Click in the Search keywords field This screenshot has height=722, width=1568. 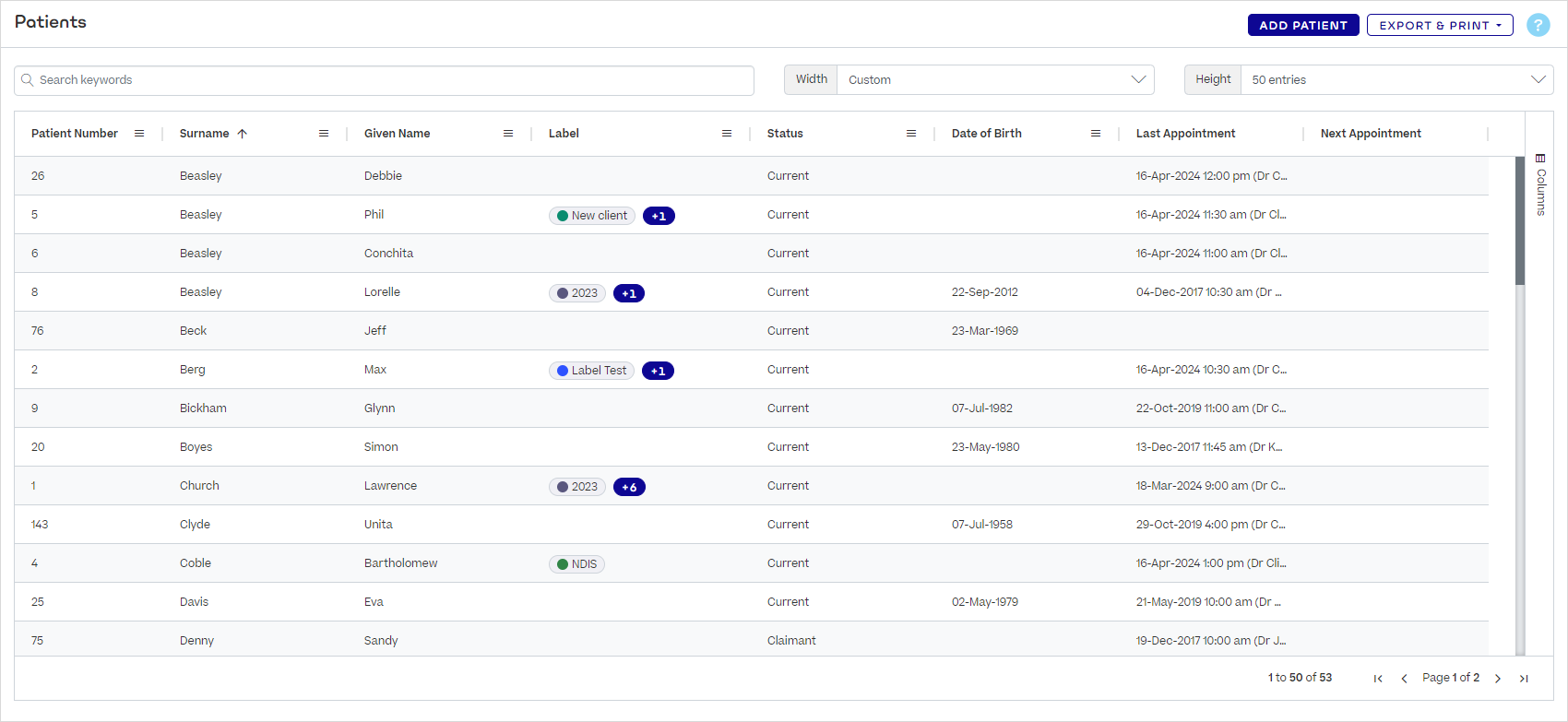(384, 80)
